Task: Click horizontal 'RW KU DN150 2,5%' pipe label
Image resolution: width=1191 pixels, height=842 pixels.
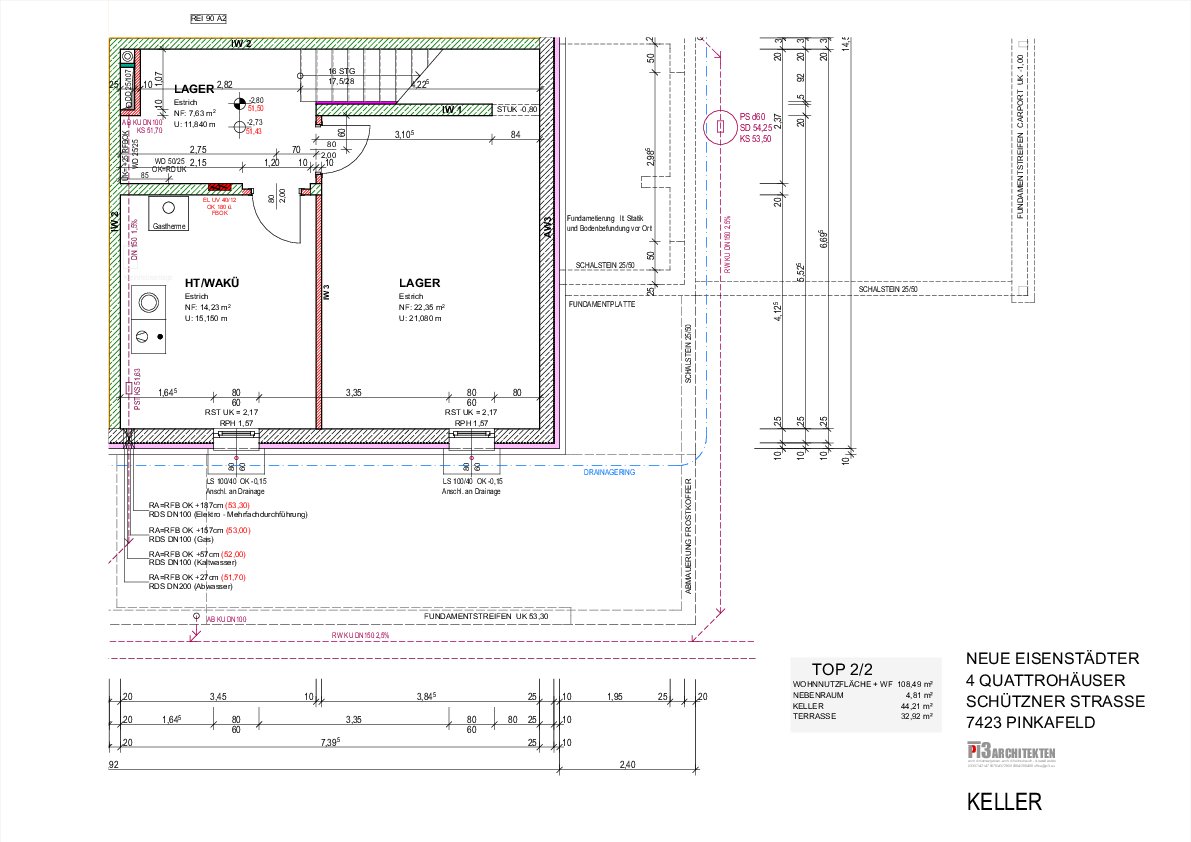Action: pyautogui.click(x=360, y=635)
